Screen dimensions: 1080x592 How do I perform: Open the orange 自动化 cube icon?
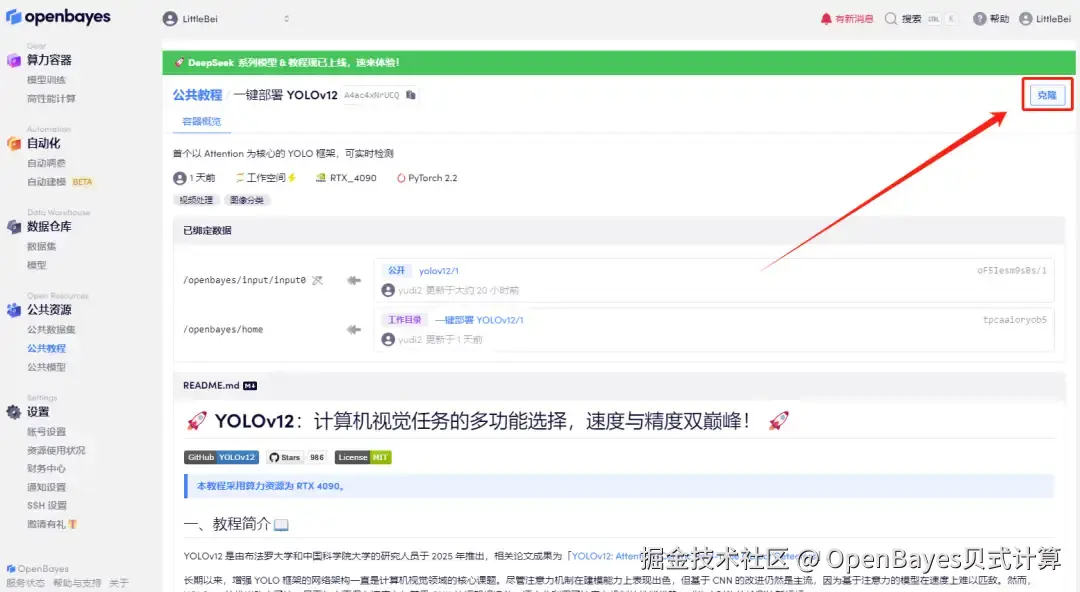pyautogui.click(x=14, y=143)
